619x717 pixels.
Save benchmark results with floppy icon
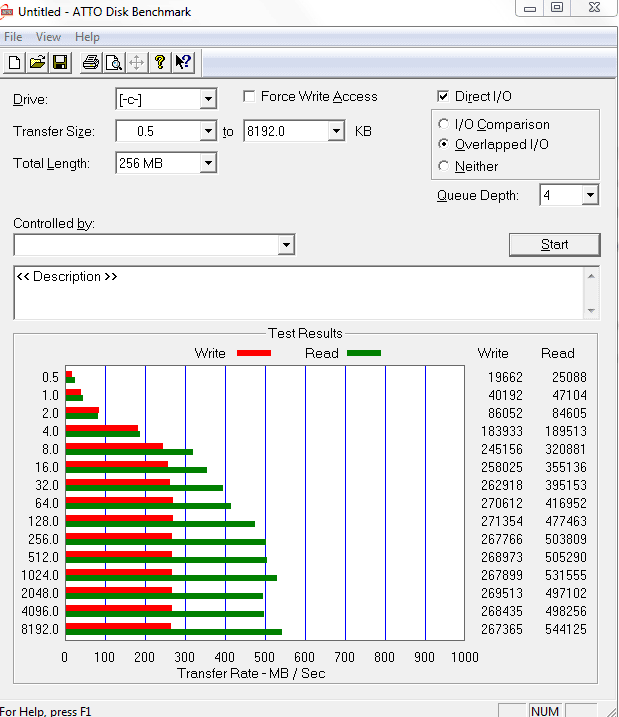pyautogui.click(x=60, y=62)
